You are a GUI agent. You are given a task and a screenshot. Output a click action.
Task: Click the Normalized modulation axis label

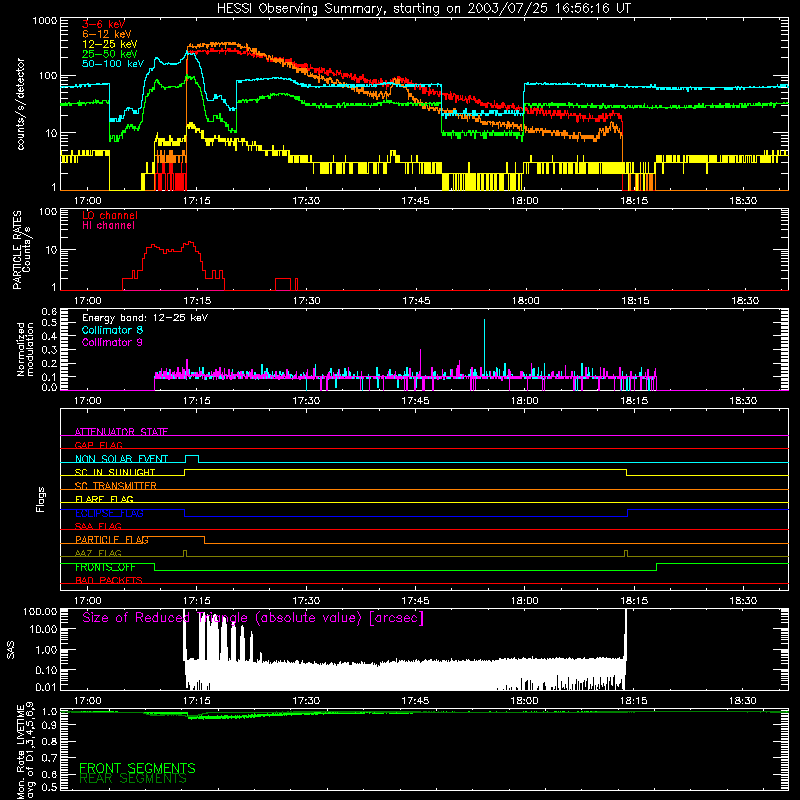point(24,349)
